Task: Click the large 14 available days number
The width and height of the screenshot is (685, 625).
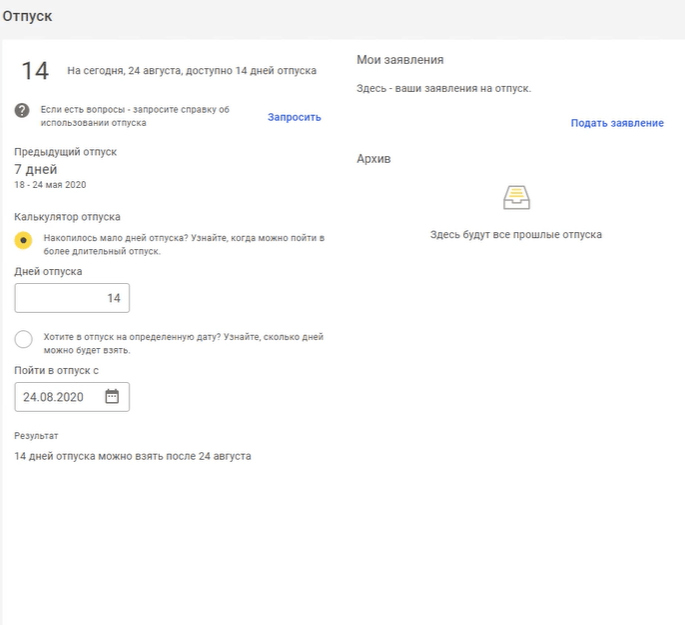Action: click(x=35, y=71)
